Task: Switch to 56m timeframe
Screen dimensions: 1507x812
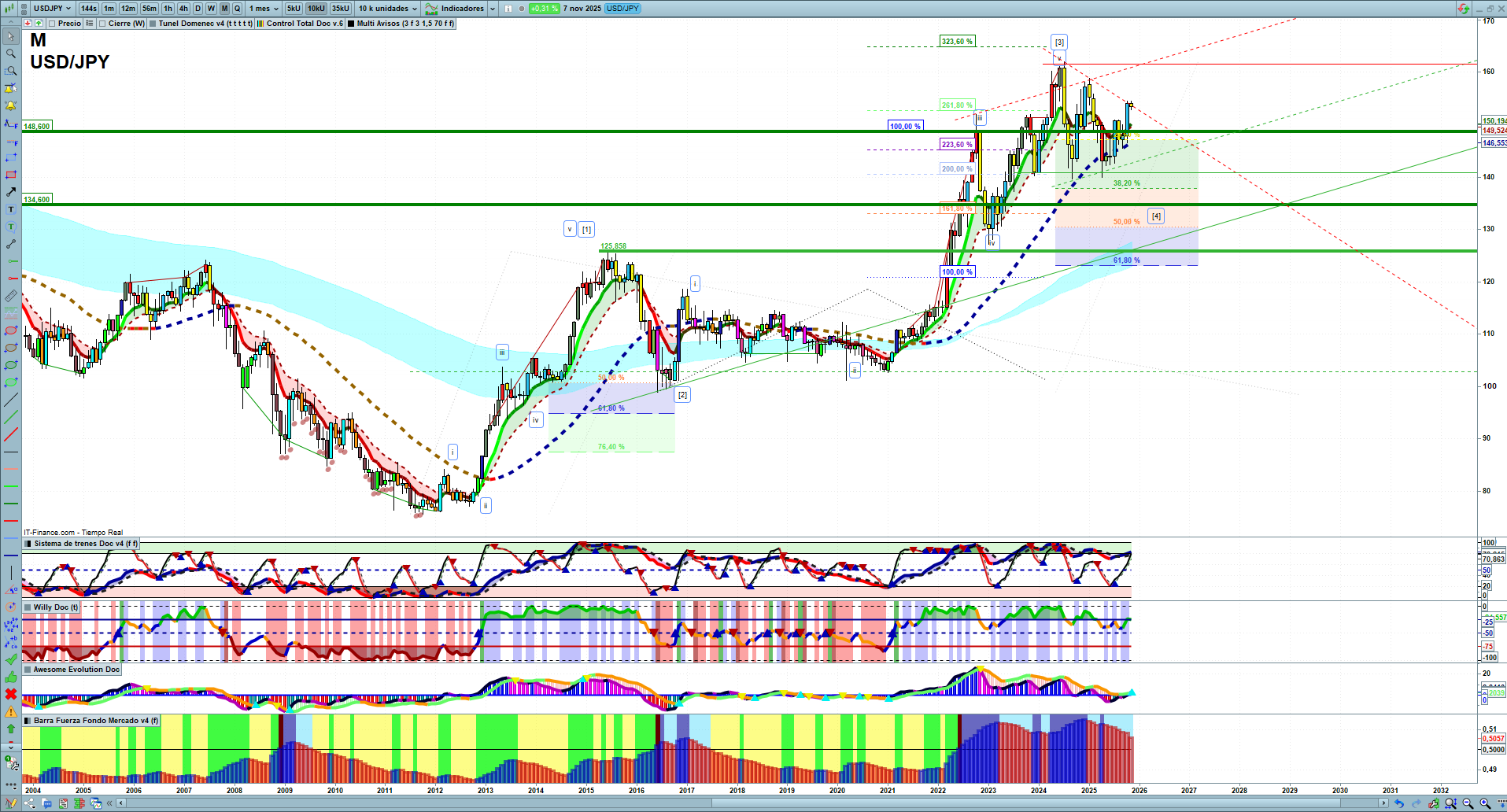Action: point(150,9)
